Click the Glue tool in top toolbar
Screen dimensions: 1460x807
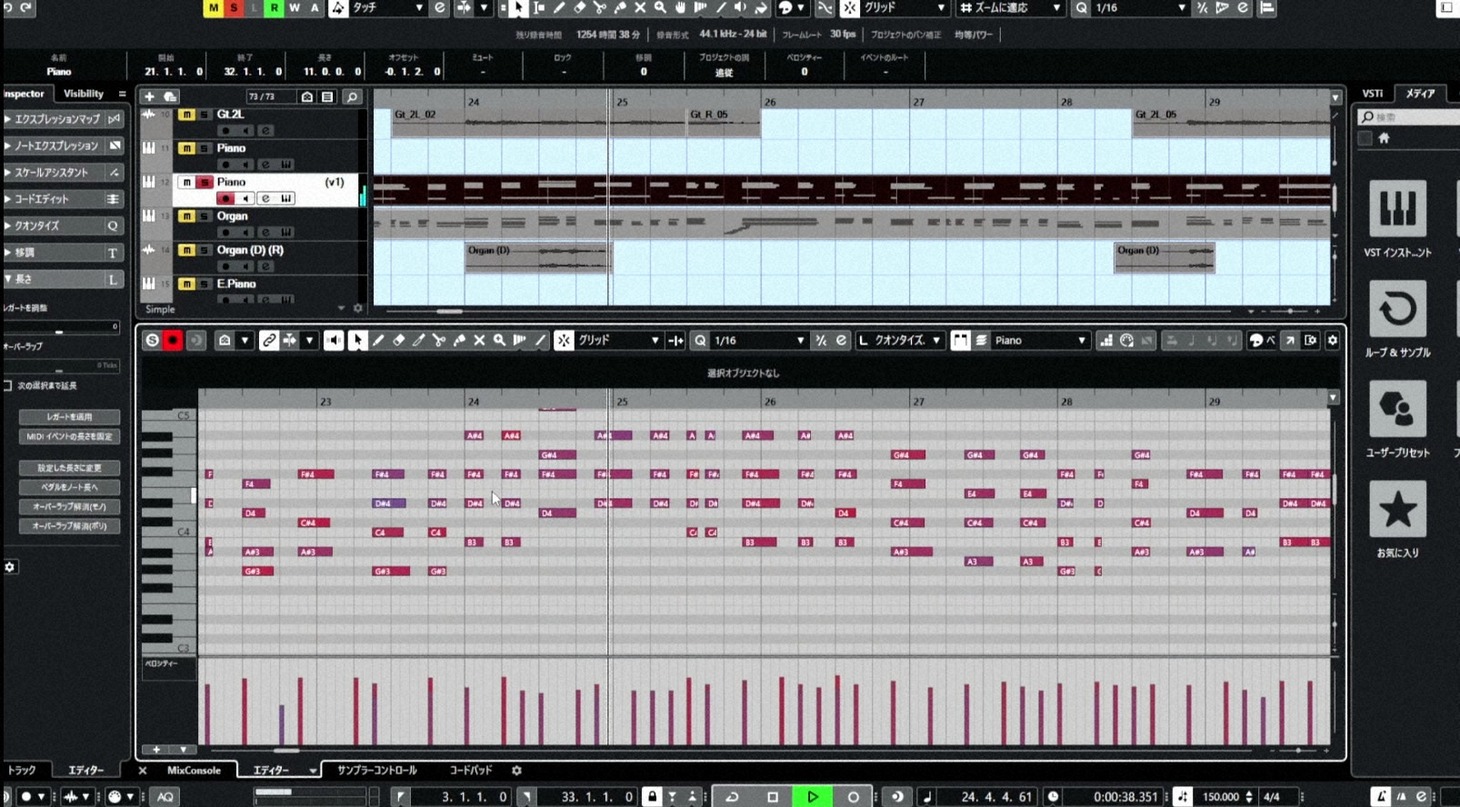pos(620,8)
